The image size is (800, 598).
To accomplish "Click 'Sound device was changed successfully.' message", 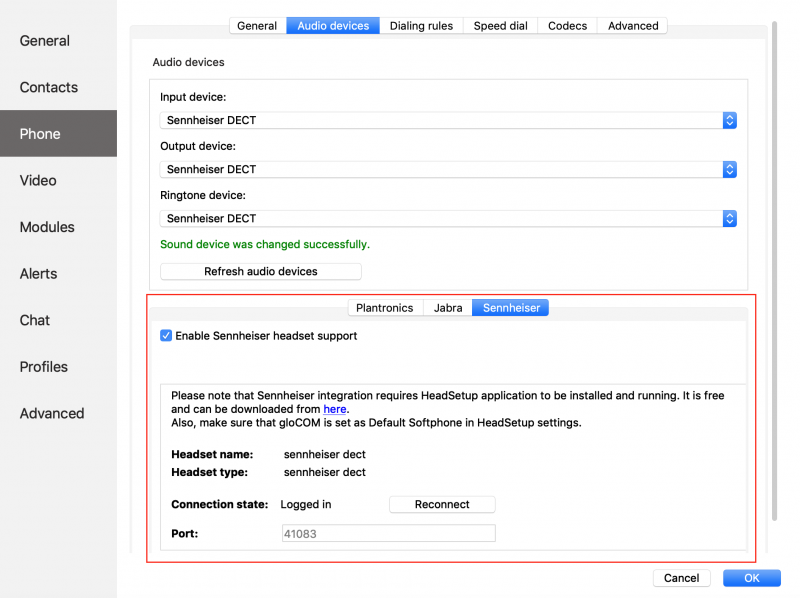I will 265,244.
